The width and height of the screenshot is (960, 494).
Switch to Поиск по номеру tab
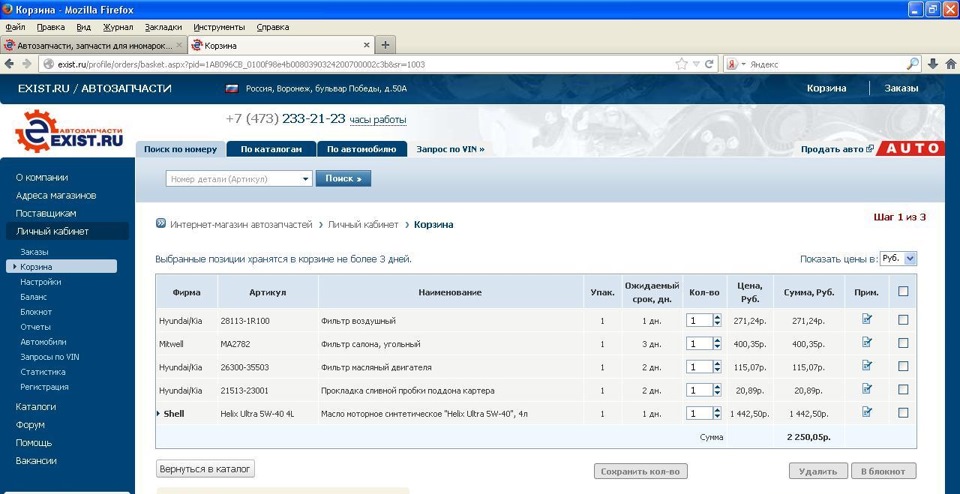pos(181,149)
